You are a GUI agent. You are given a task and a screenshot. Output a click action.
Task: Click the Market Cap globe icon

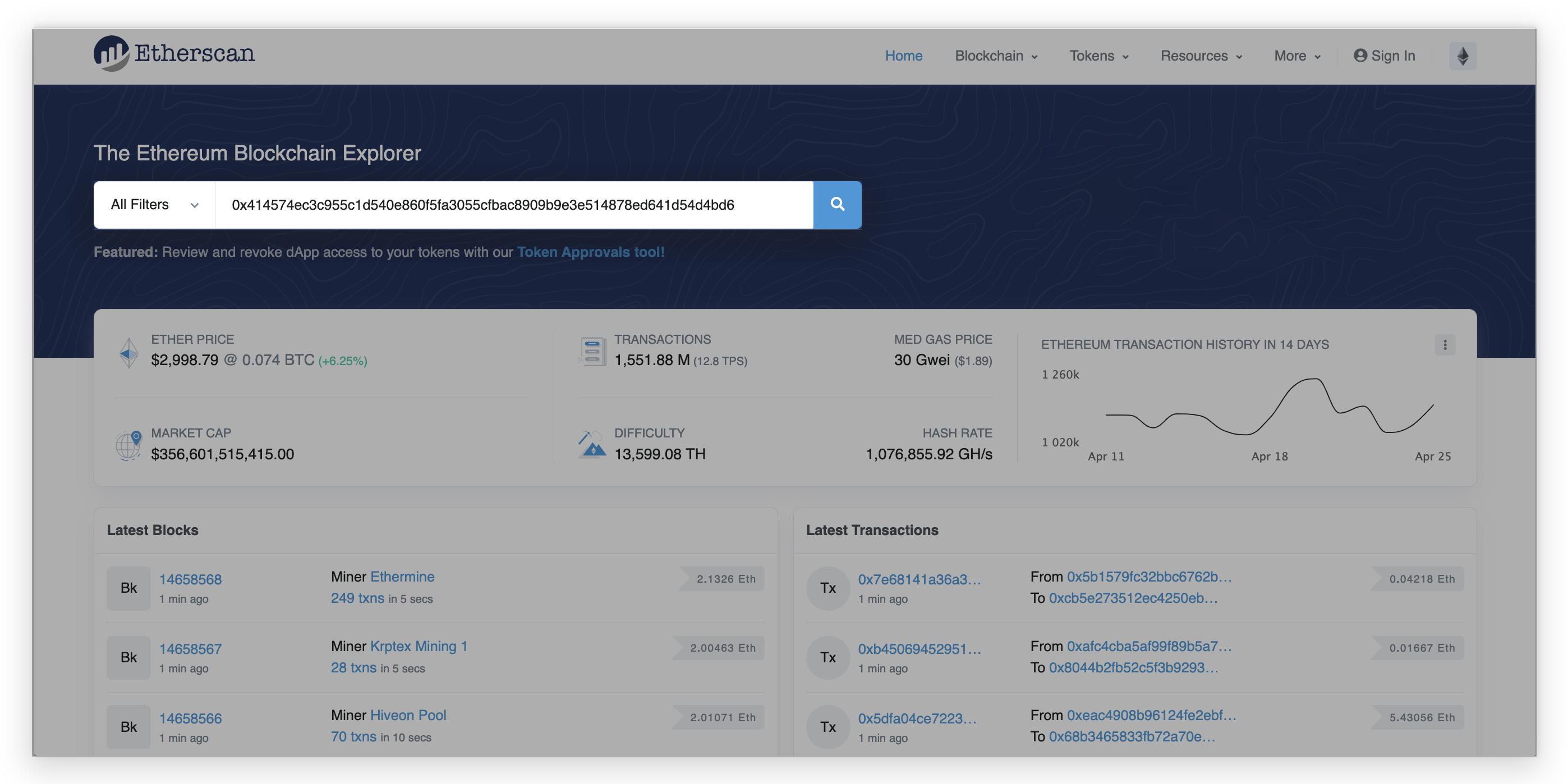[128, 446]
